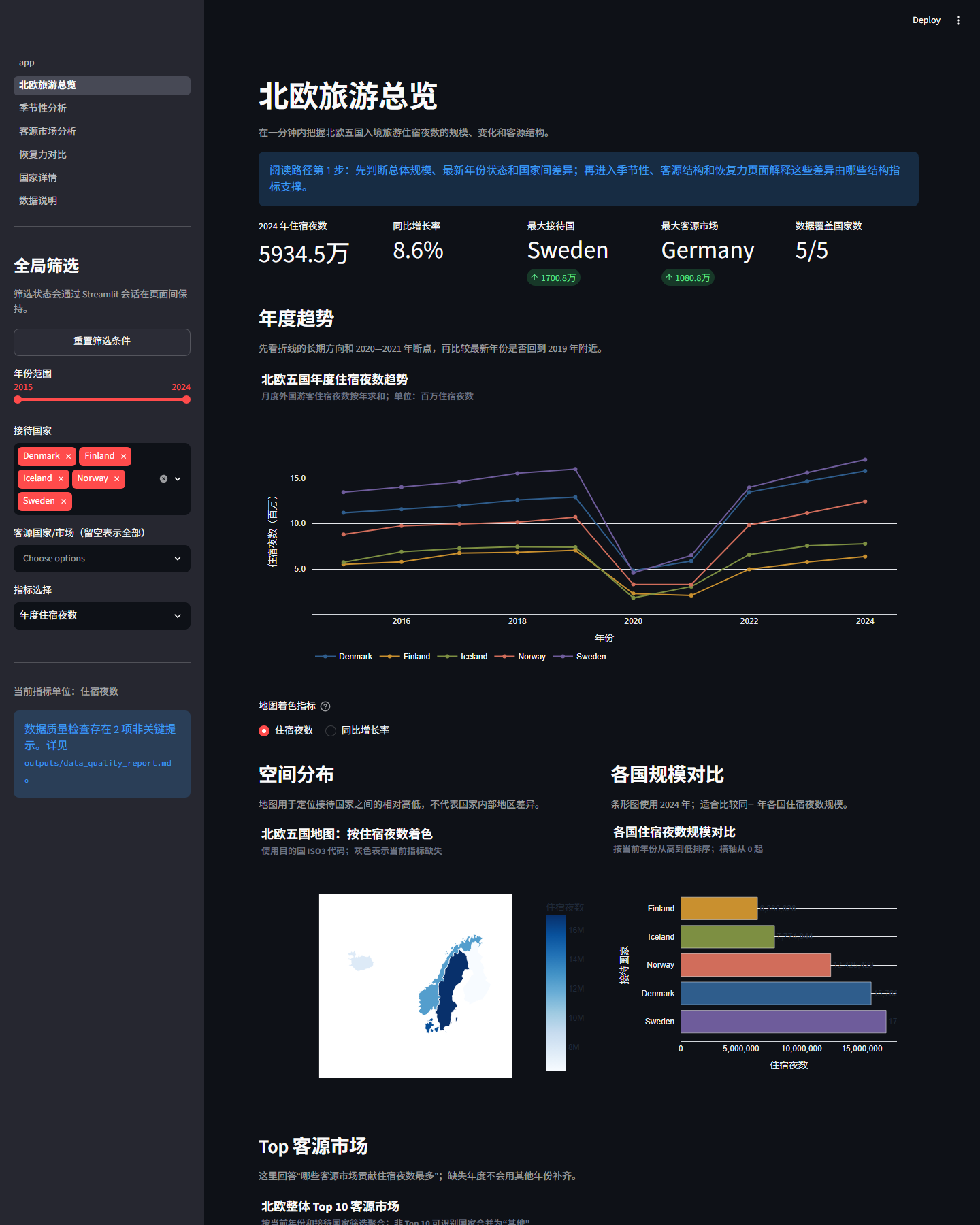Click the Denmark bar in bar chart
Image resolution: width=980 pixels, height=1225 pixels.
(x=776, y=994)
